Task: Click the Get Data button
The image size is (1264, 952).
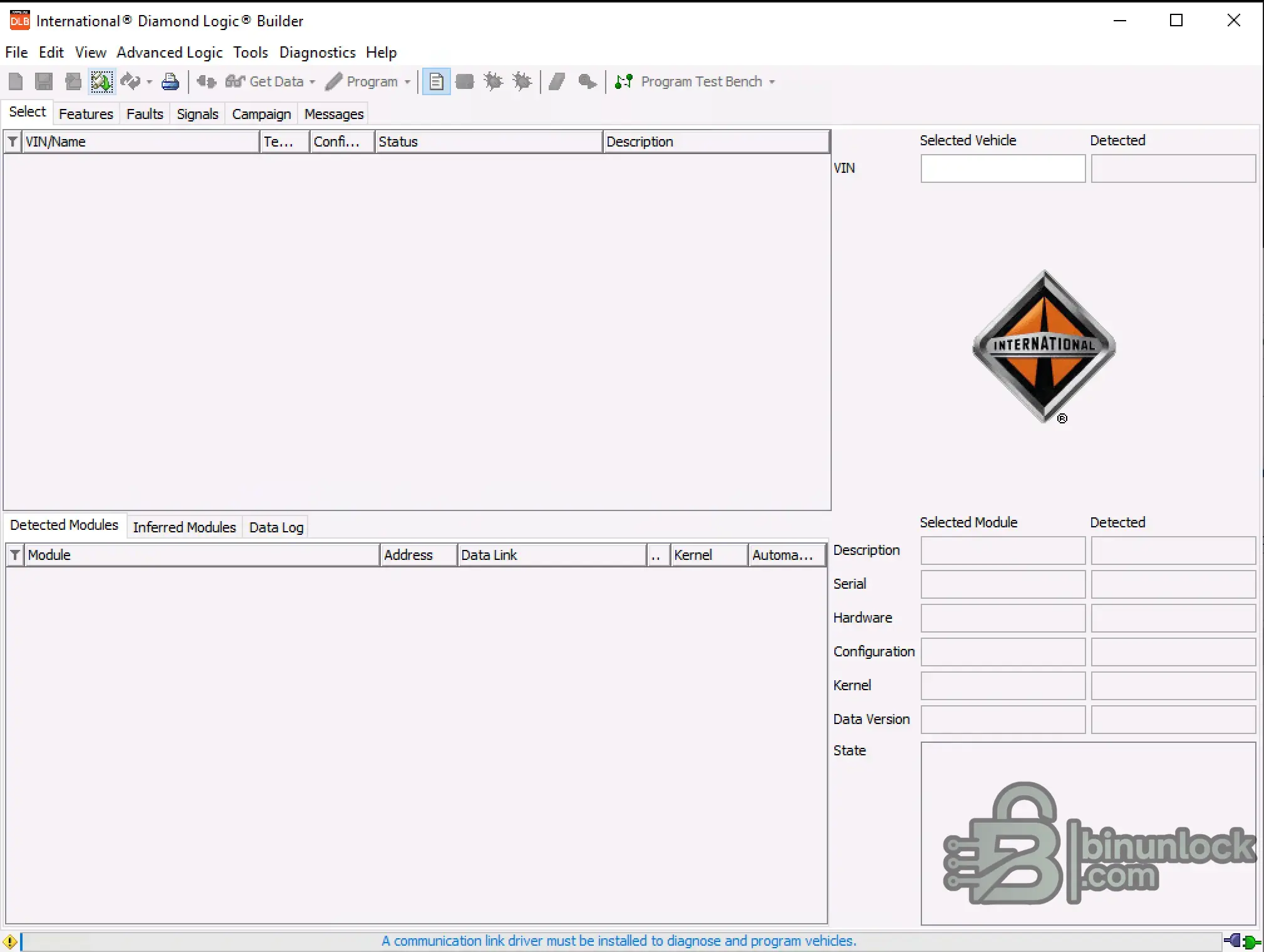Action: 264,81
